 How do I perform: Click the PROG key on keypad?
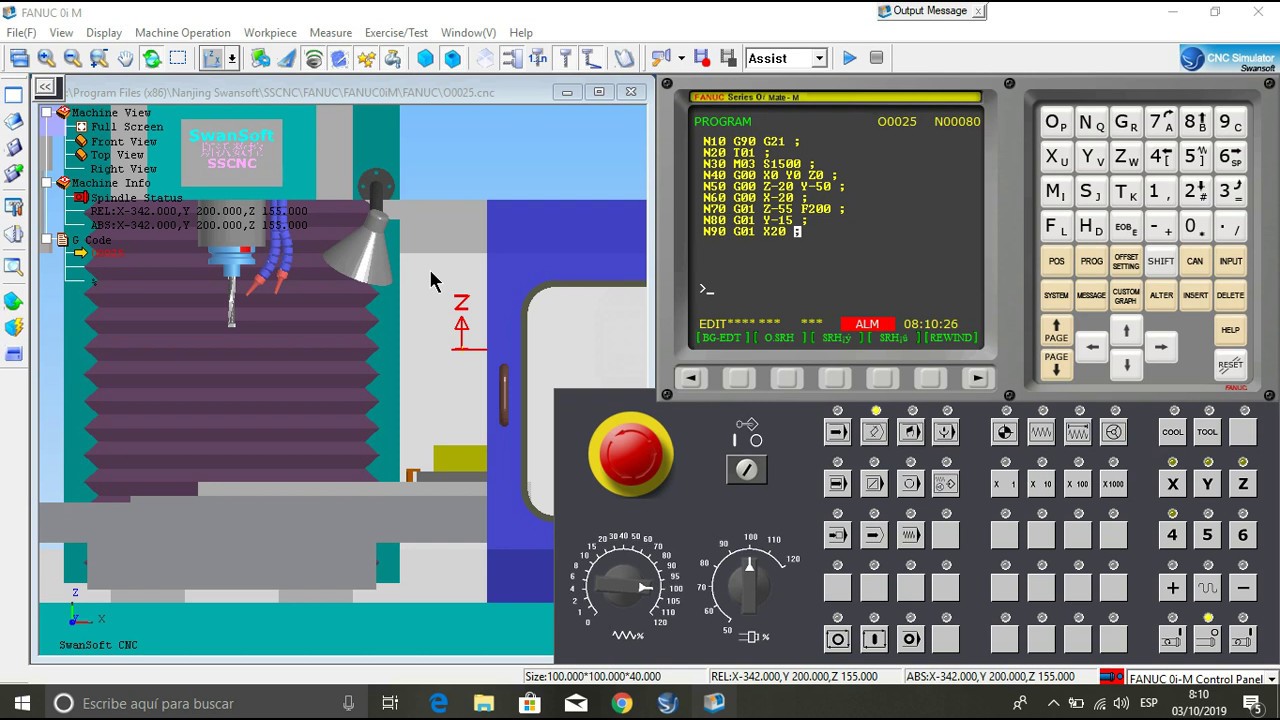pyautogui.click(x=1092, y=261)
